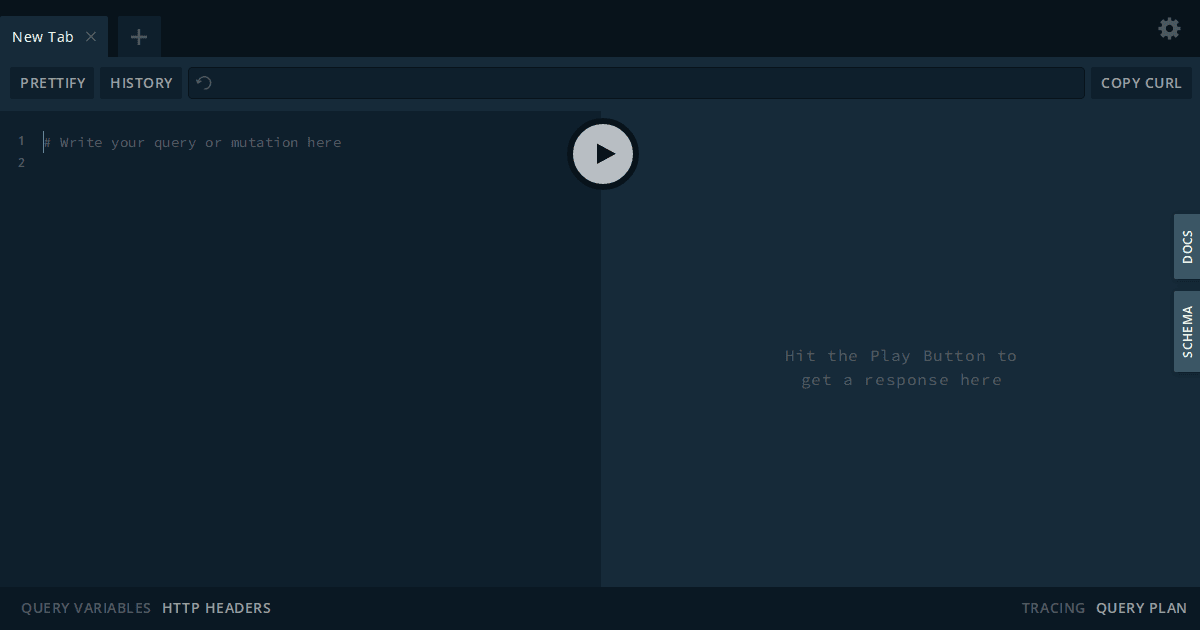Expand the HISTORY list
The image size is (1200, 630).
(141, 83)
